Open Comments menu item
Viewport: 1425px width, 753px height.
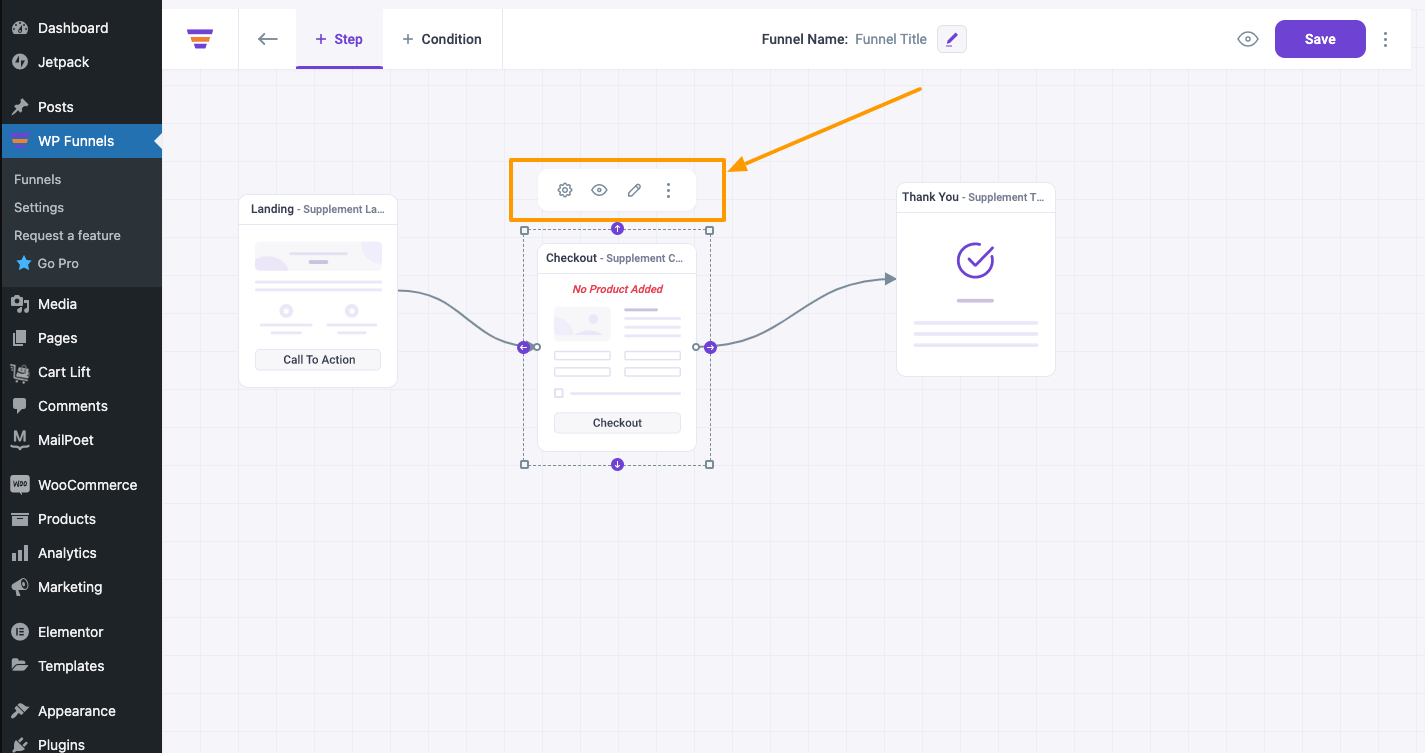[x=81, y=406]
